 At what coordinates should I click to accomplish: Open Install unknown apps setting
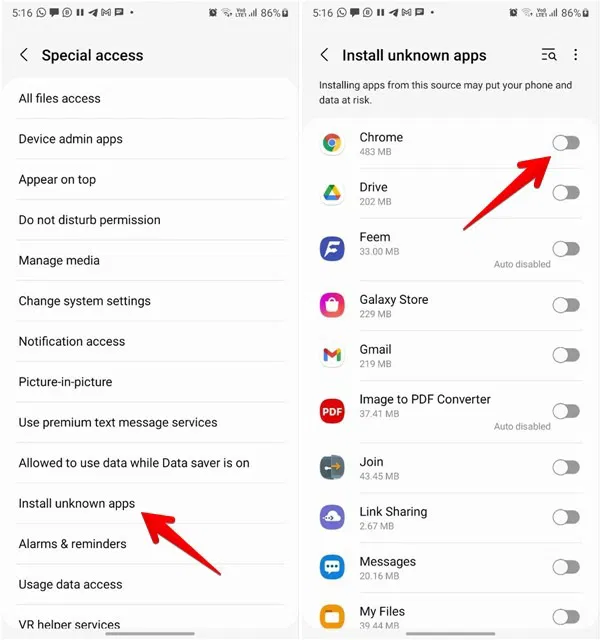click(x=77, y=503)
